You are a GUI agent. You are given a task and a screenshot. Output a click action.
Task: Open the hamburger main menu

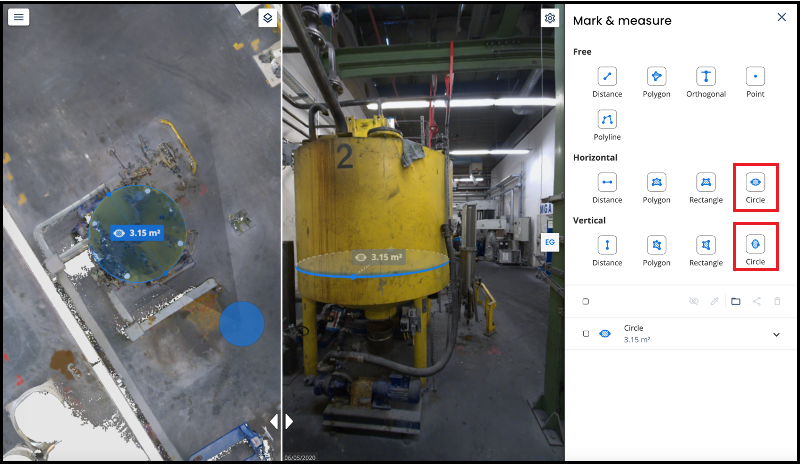[18, 17]
